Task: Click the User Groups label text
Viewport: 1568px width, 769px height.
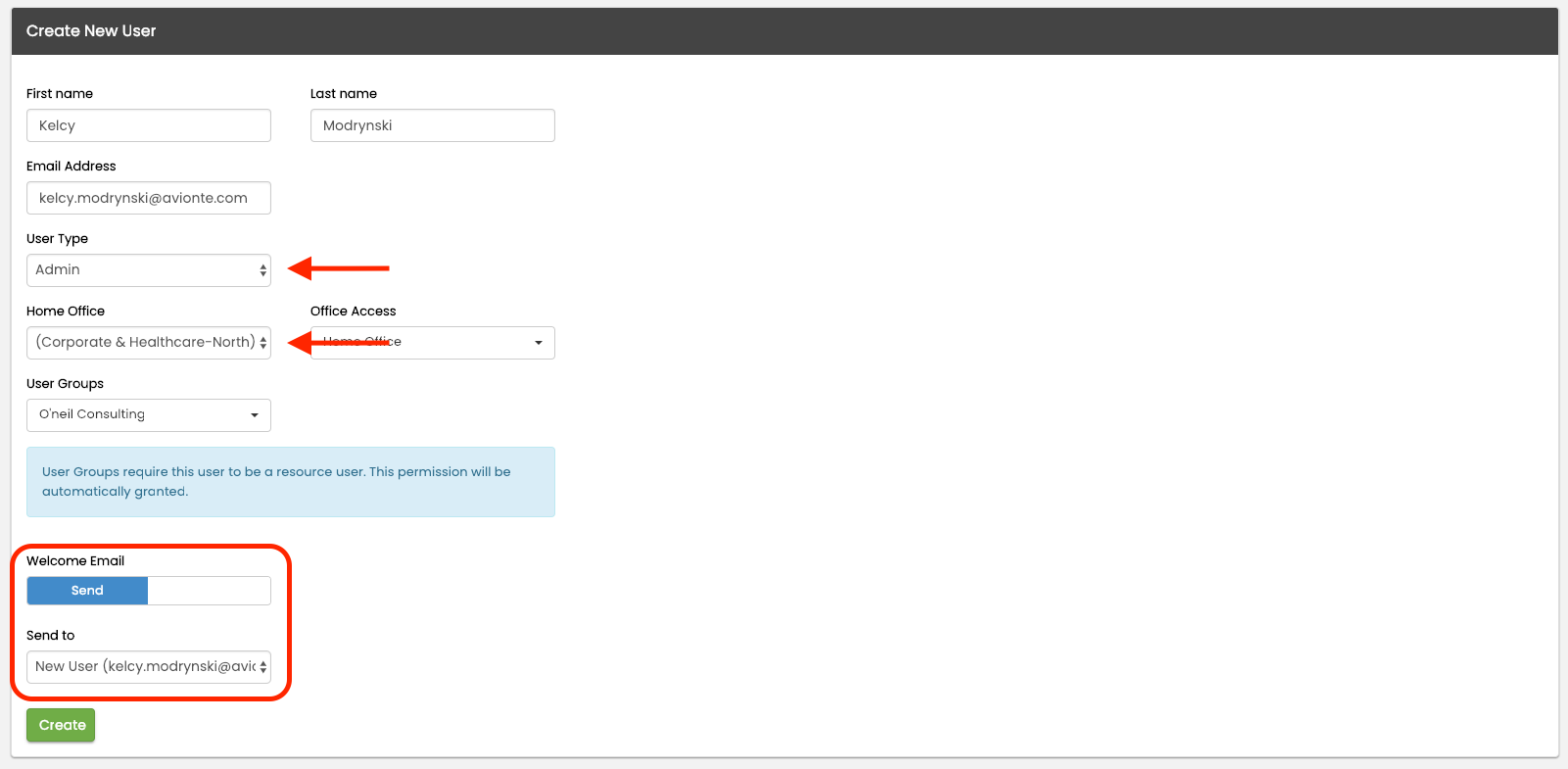Action: click(x=65, y=384)
